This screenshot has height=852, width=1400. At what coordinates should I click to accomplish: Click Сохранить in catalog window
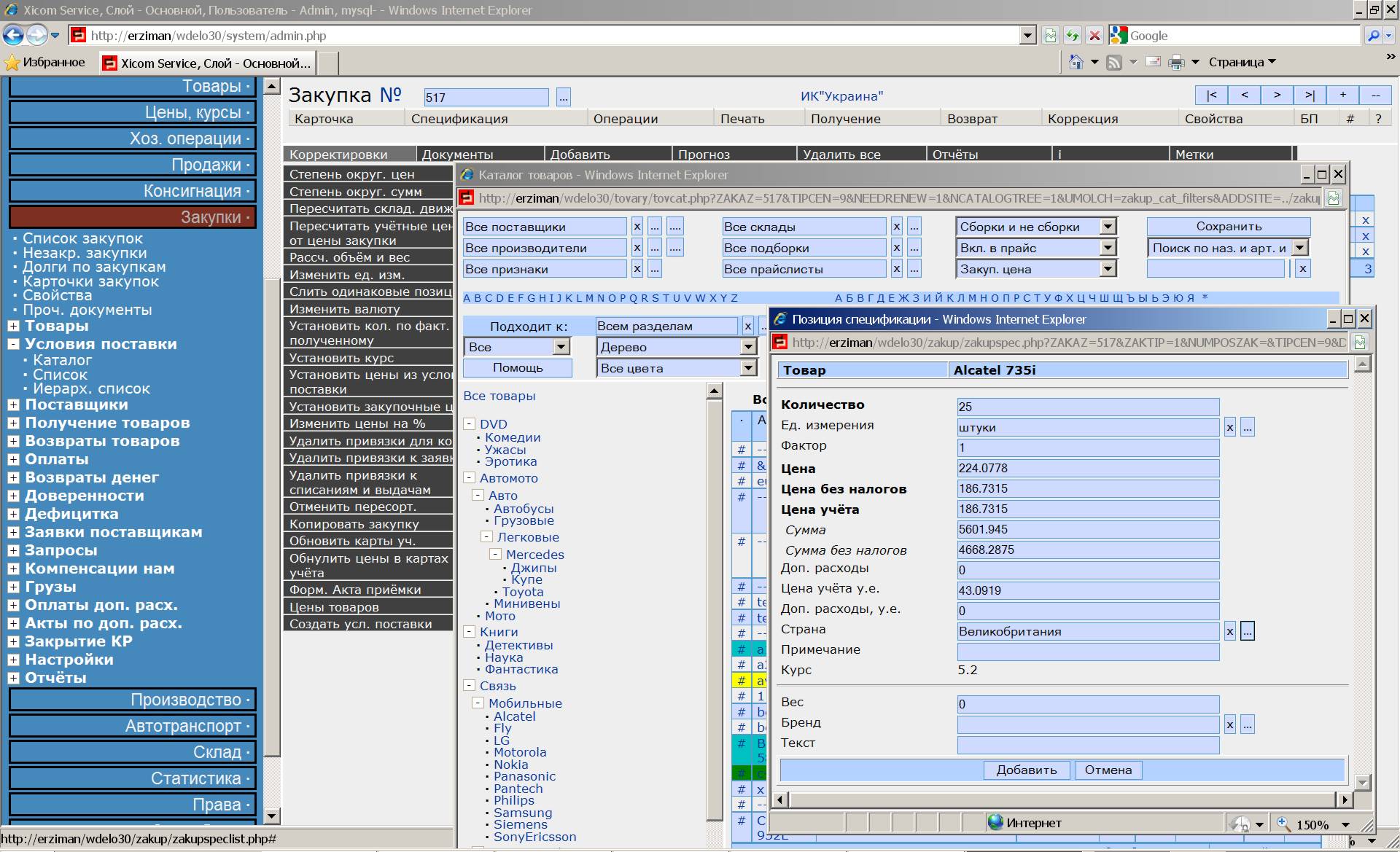click(1229, 227)
